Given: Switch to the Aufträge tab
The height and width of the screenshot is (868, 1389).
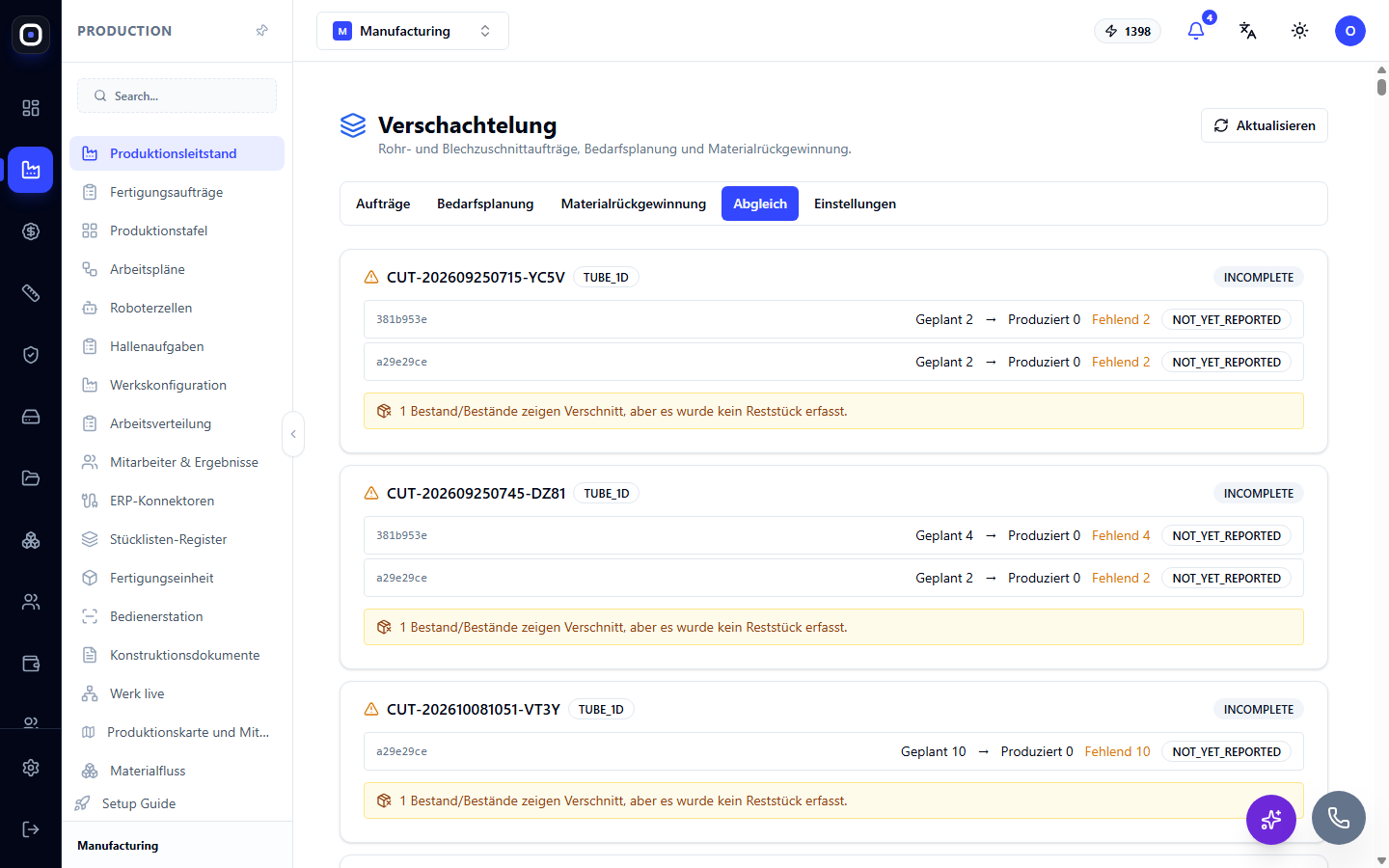Looking at the screenshot, I should [x=383, y=203].
